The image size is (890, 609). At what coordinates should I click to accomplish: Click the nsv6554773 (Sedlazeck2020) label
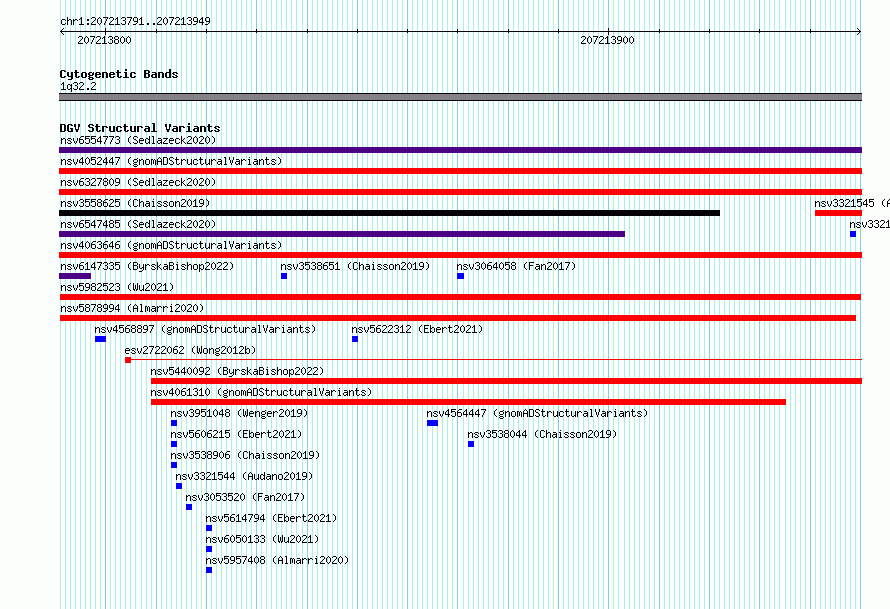click(x=138, y=140)
